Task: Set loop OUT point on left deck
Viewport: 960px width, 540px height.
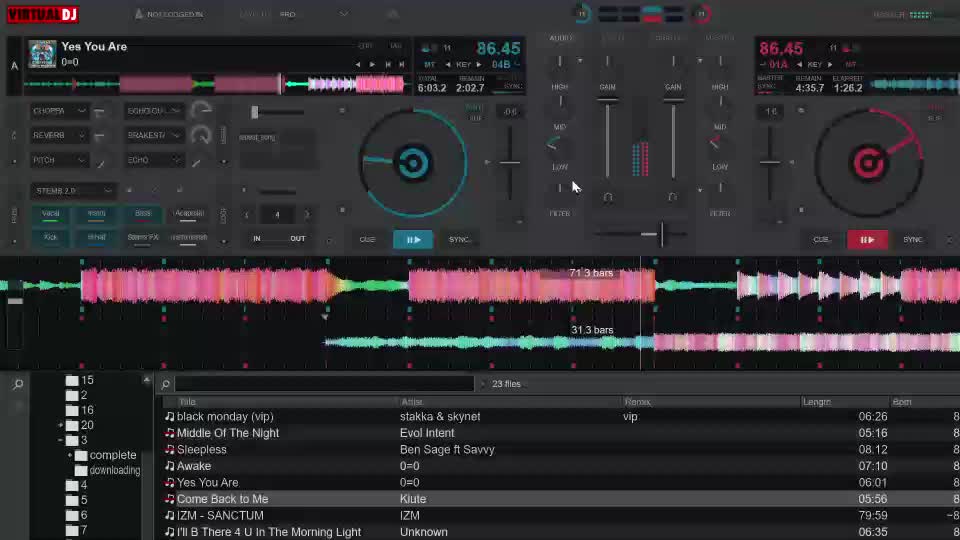Action: point(298,239)
